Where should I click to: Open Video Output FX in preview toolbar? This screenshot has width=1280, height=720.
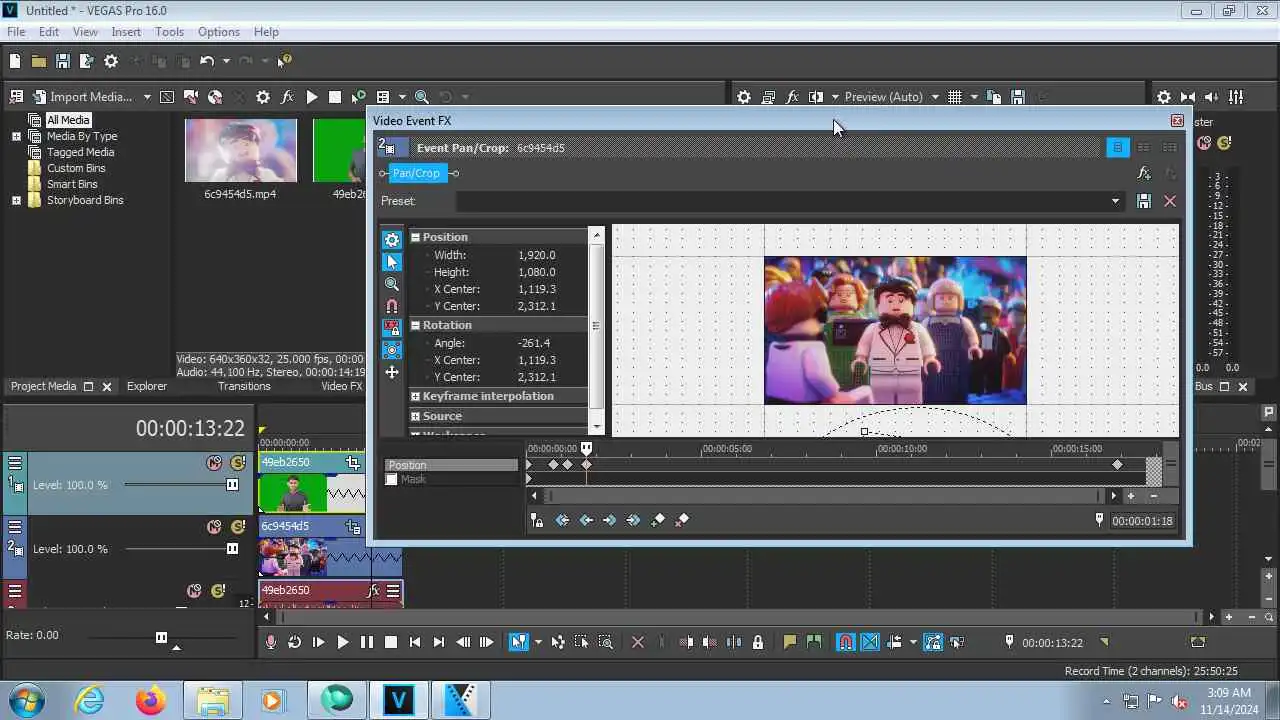[792, 97]
